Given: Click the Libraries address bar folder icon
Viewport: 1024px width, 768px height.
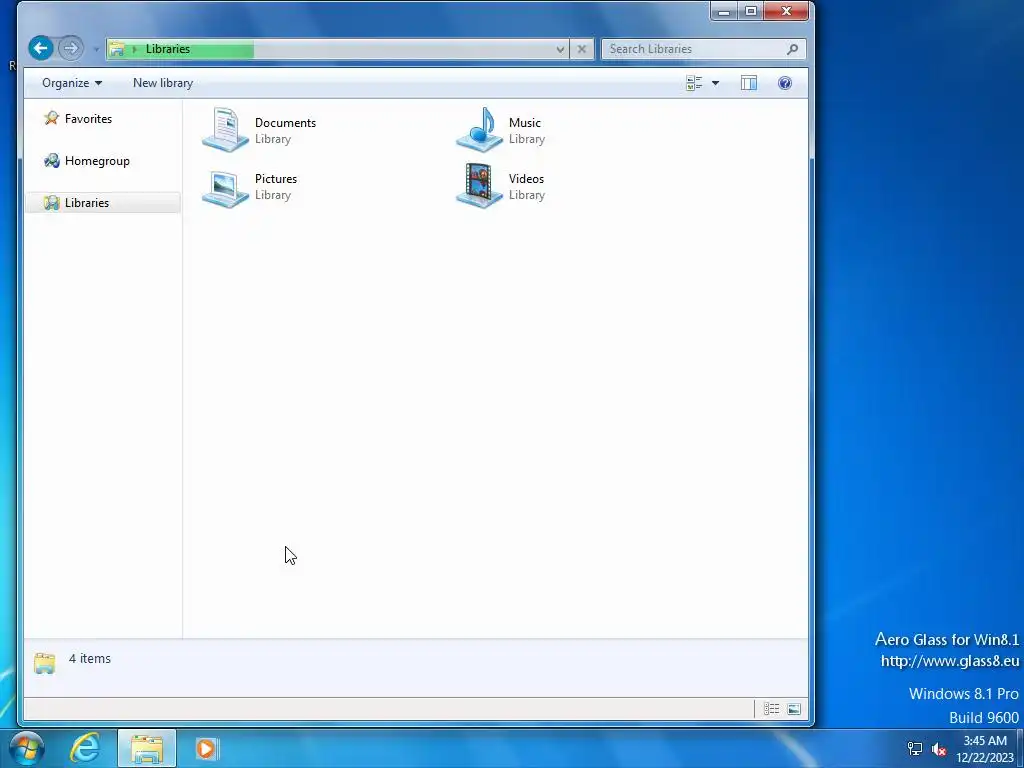Looking at the screenshot, I should [117, 49].
